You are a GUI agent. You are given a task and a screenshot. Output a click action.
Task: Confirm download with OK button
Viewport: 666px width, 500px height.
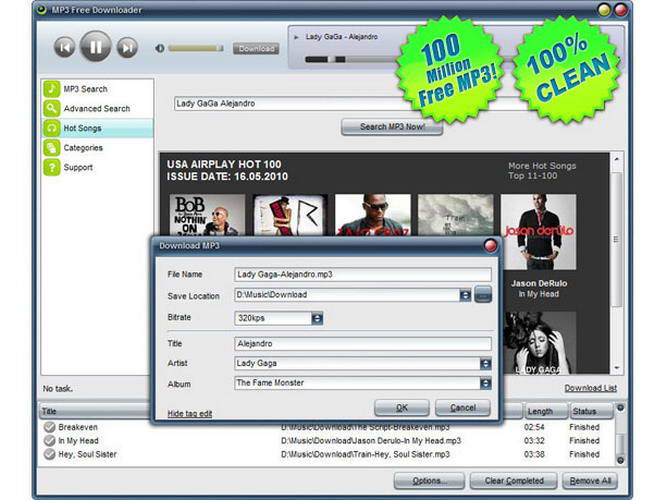402,408
